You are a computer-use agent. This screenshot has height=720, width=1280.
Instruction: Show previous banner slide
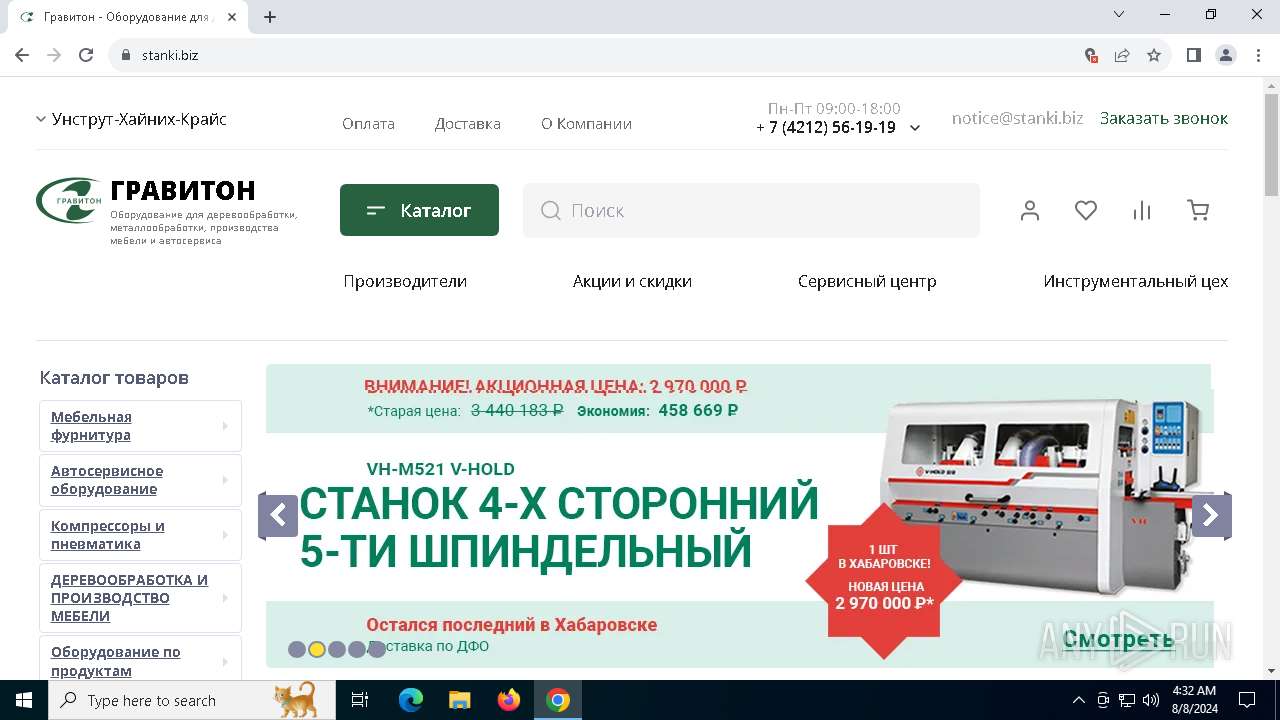click(278, 516)
